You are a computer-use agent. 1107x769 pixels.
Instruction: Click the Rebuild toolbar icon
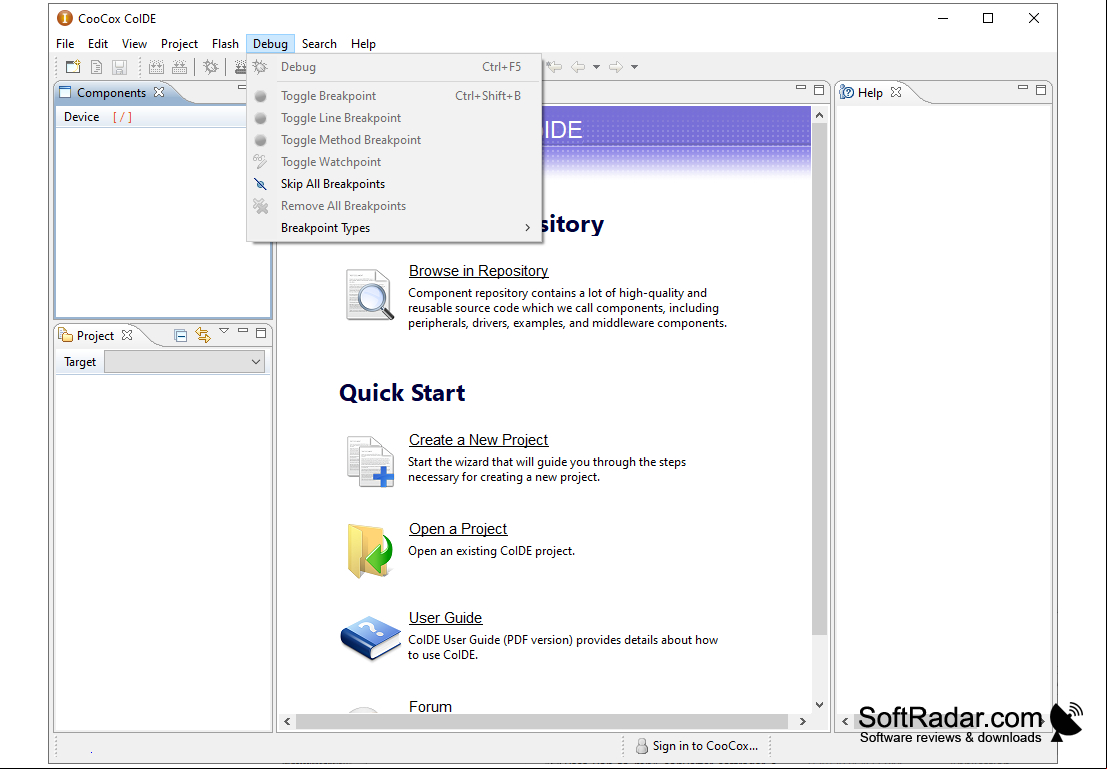point(179,67)
